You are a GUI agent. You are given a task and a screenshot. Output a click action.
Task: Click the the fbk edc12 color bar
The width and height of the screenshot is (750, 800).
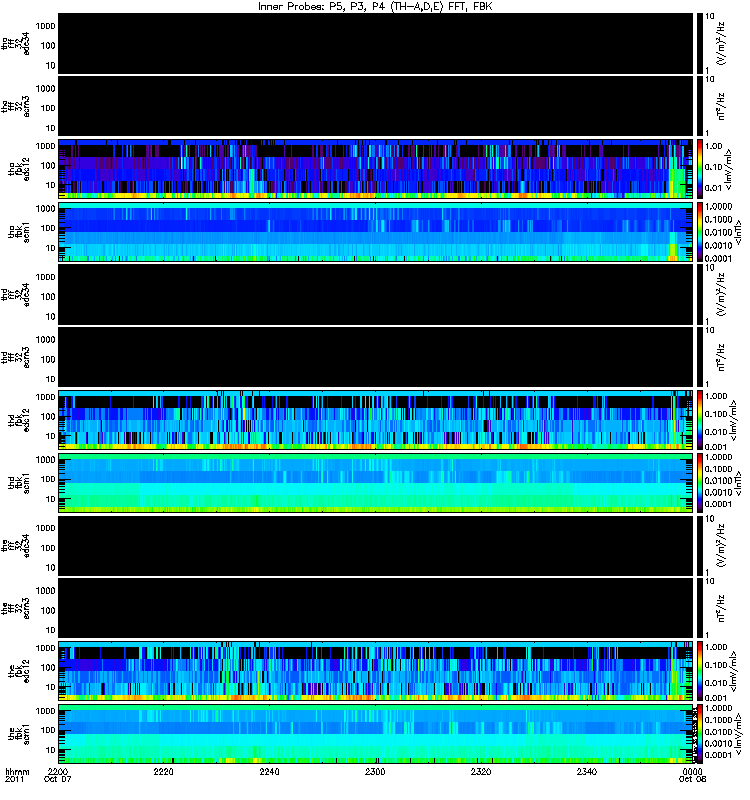700,671
